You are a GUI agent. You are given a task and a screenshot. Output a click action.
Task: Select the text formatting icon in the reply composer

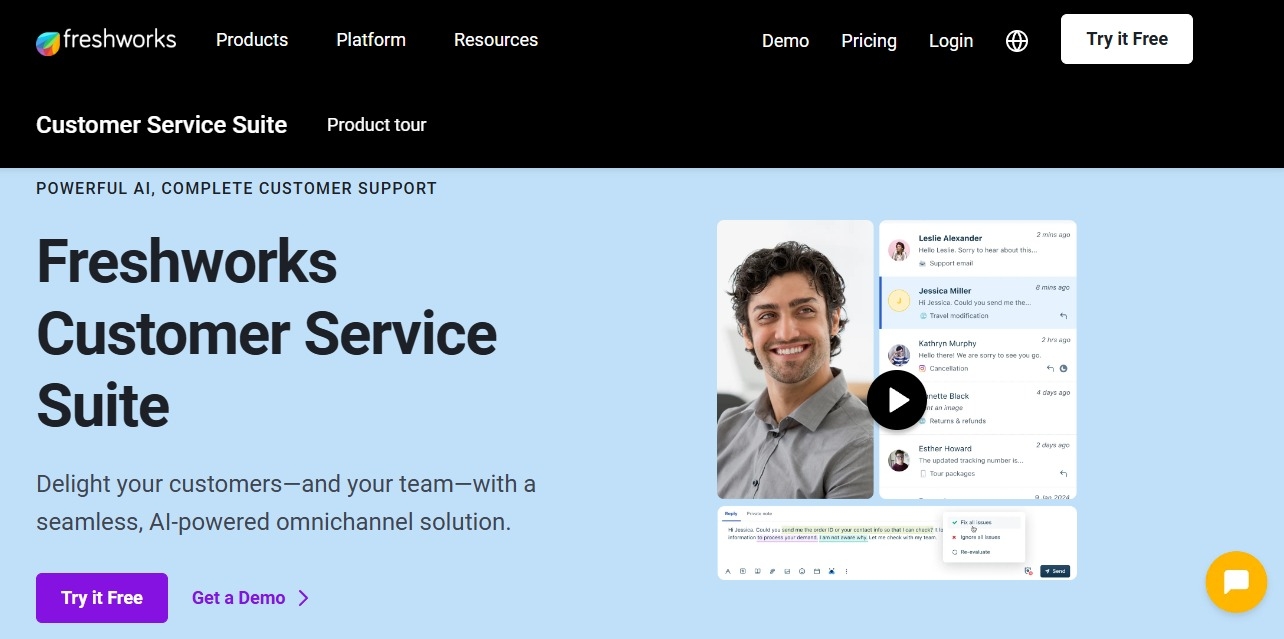point(727,572)
